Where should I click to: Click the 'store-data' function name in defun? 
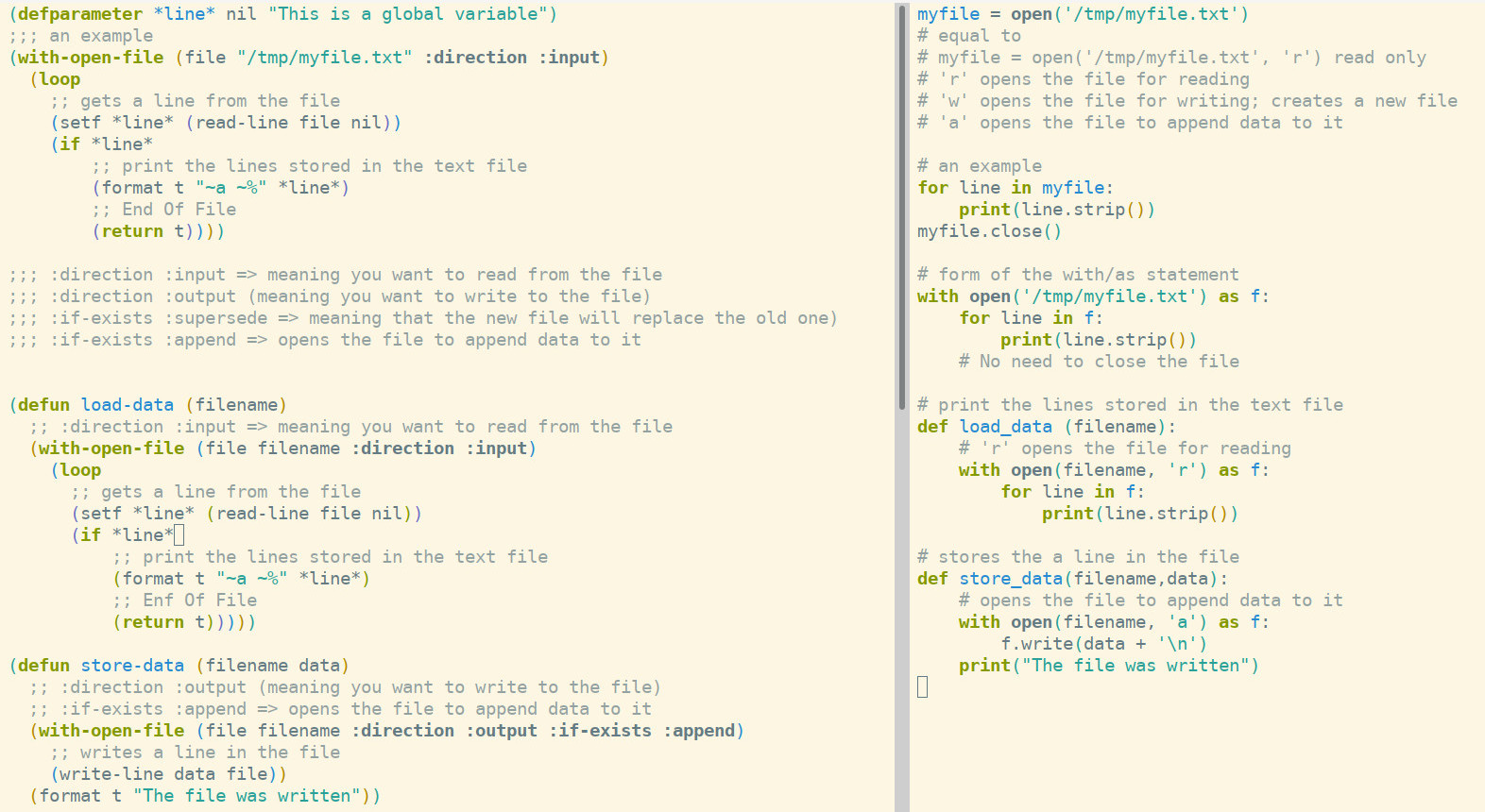tap(132, 666)
